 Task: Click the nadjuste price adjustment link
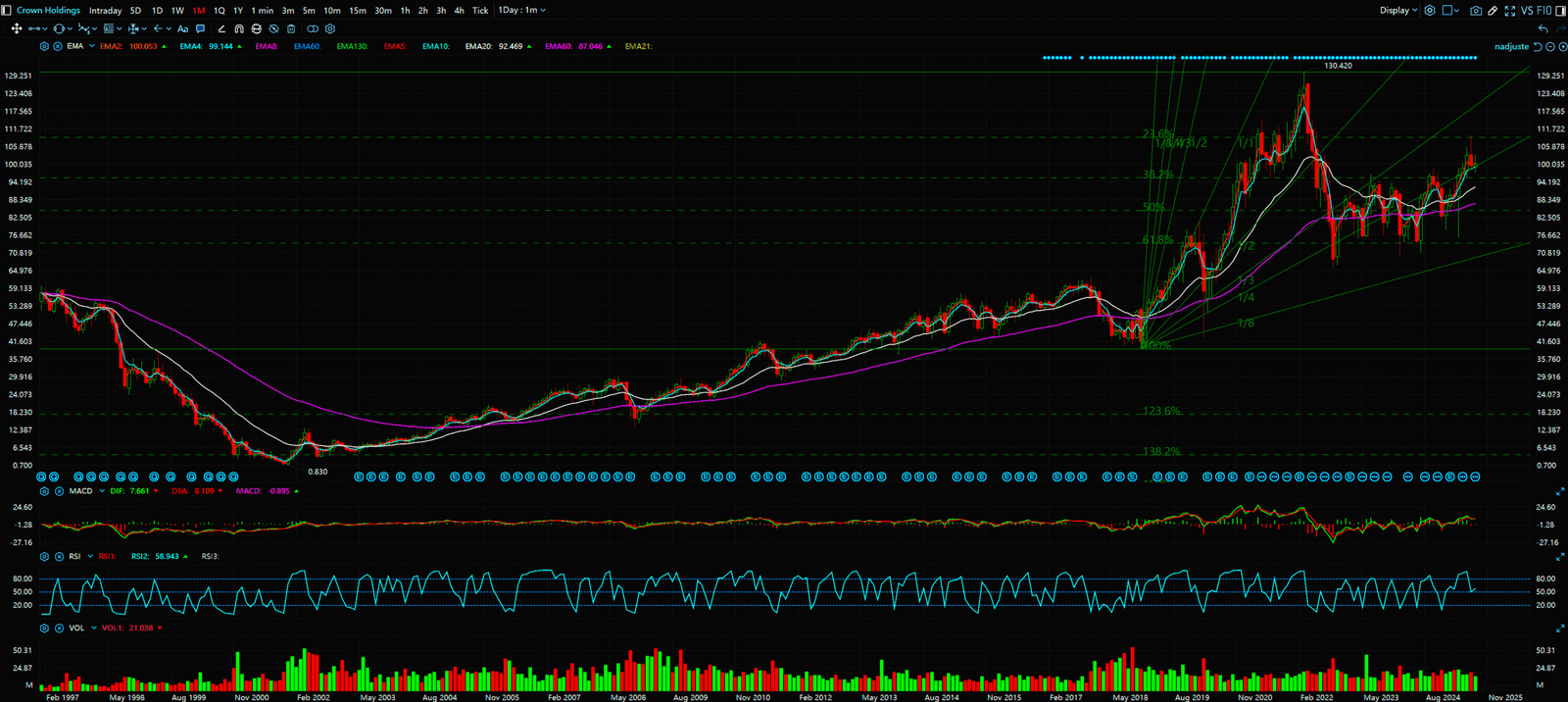point(1511,47)
